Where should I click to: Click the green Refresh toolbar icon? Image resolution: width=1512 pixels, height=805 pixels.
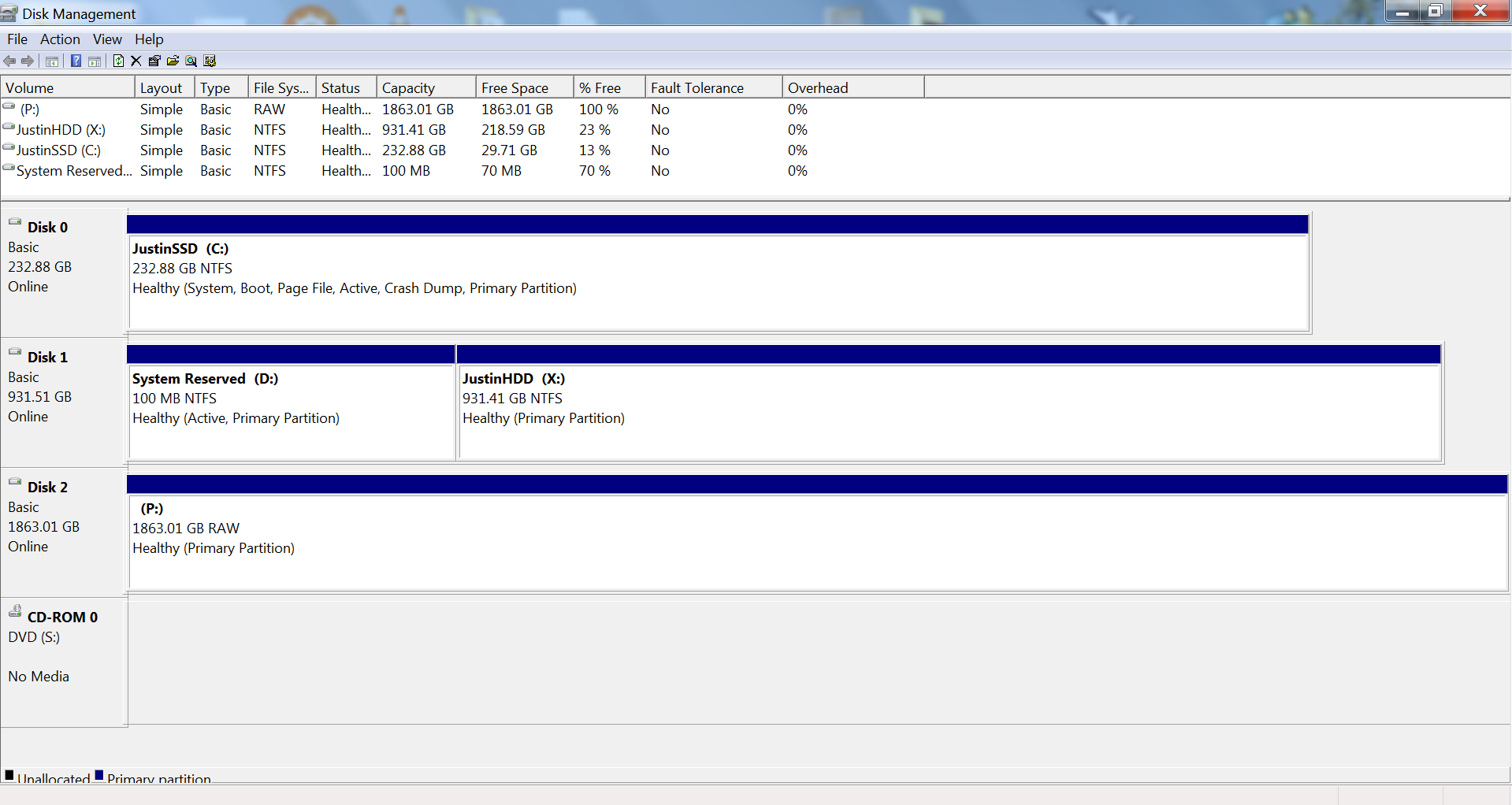pyautogui.click(x=118, y=61)
